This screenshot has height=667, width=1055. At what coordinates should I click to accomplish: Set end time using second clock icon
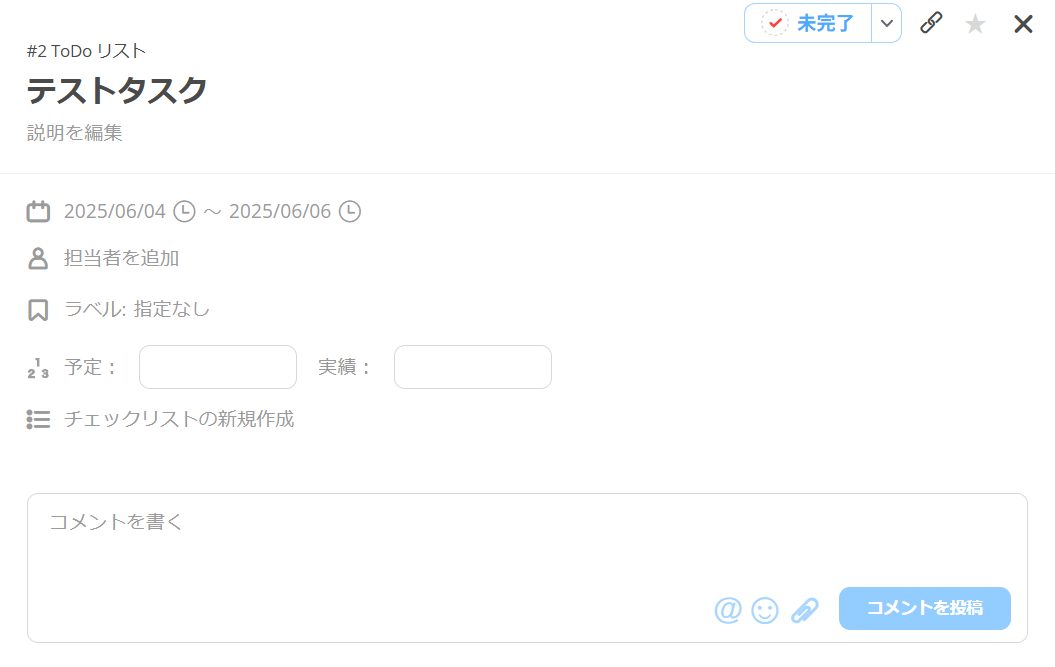(x=350, y=211)
